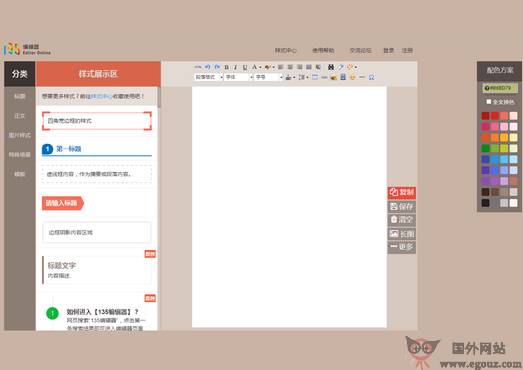Open the 段落格式 paragraph format dropdown

click(208, 77)
